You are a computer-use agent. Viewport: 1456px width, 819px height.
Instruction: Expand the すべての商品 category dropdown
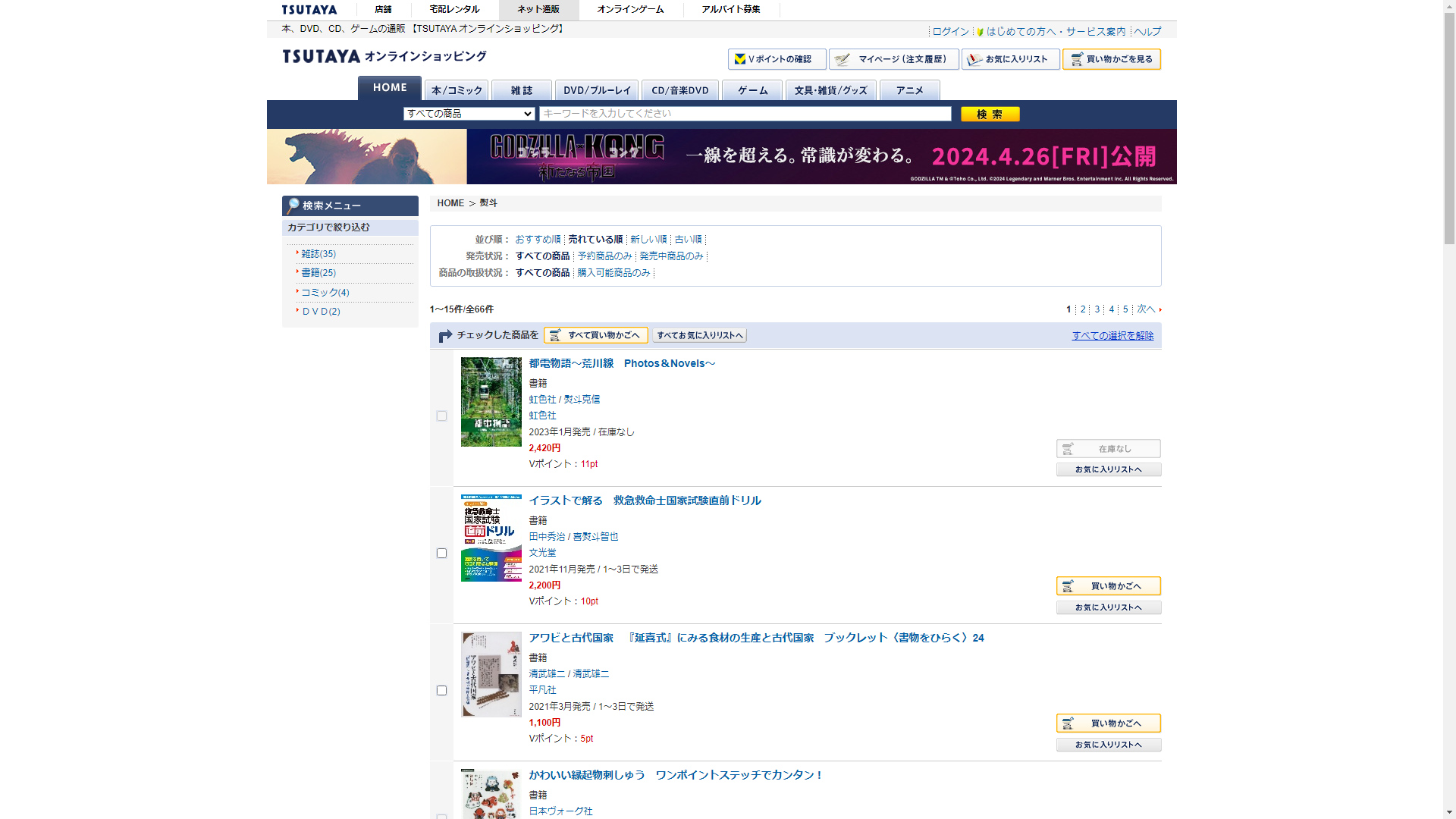pyautogui.click(x=469, y=114)
